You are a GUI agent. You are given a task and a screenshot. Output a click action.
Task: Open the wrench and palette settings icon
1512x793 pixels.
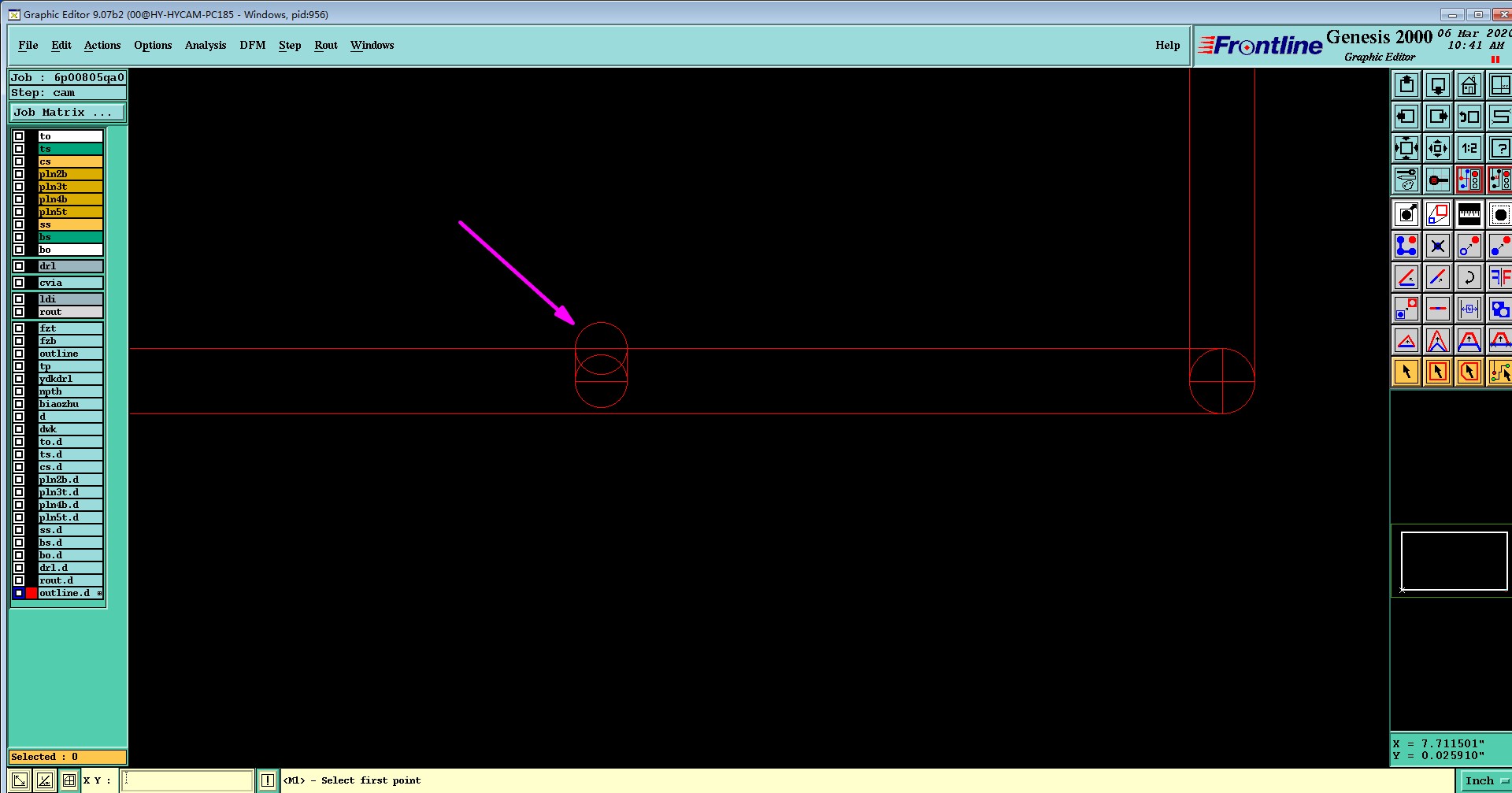click(x=1406, y=180)
